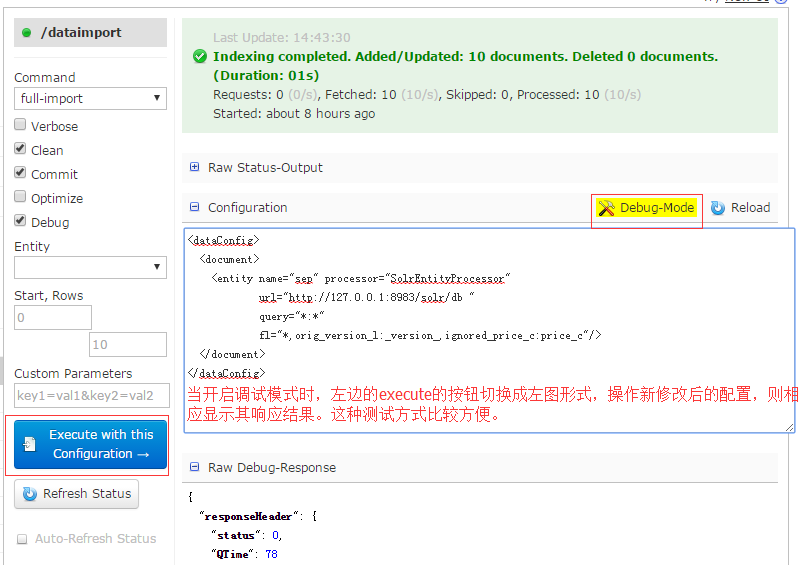Click the entity name="sep" config line
Screen dimensions: 807x565
coord(360,278)
